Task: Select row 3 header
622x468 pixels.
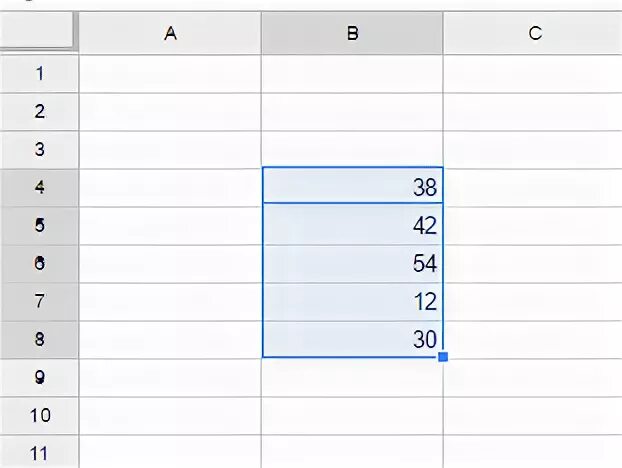Action: [x=39, y=150]
